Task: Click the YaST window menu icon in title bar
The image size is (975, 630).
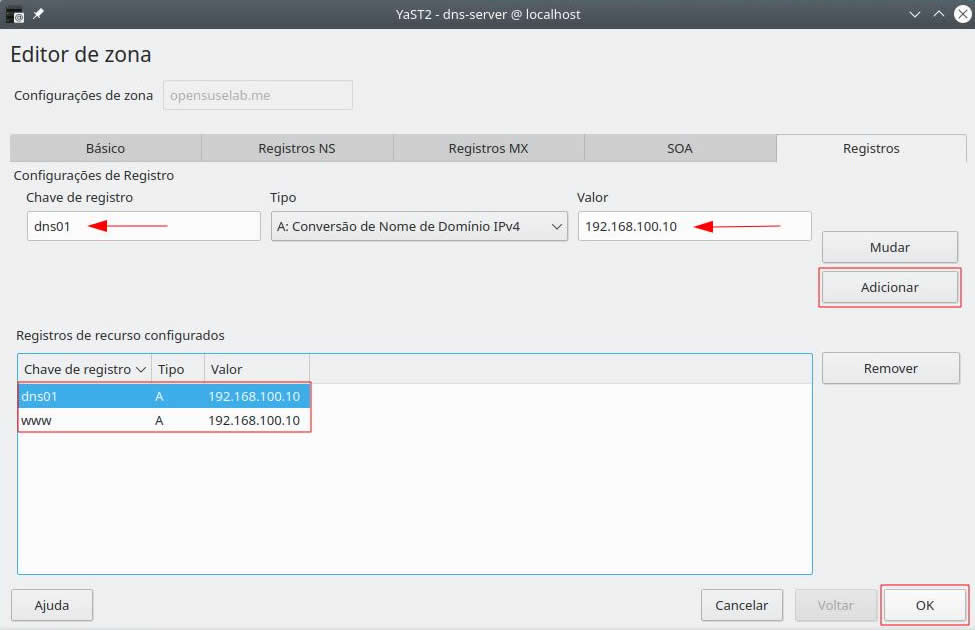Action: (14, 14)
